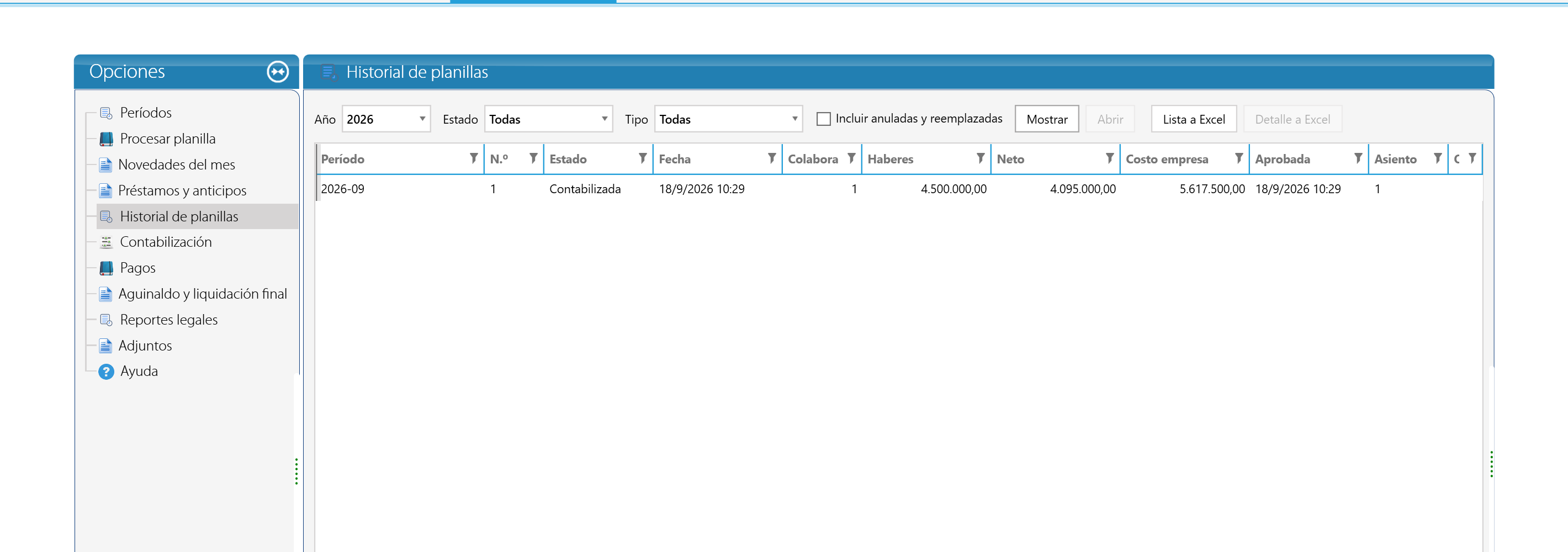Open the Tipo dropdown

tap(728, 119)
